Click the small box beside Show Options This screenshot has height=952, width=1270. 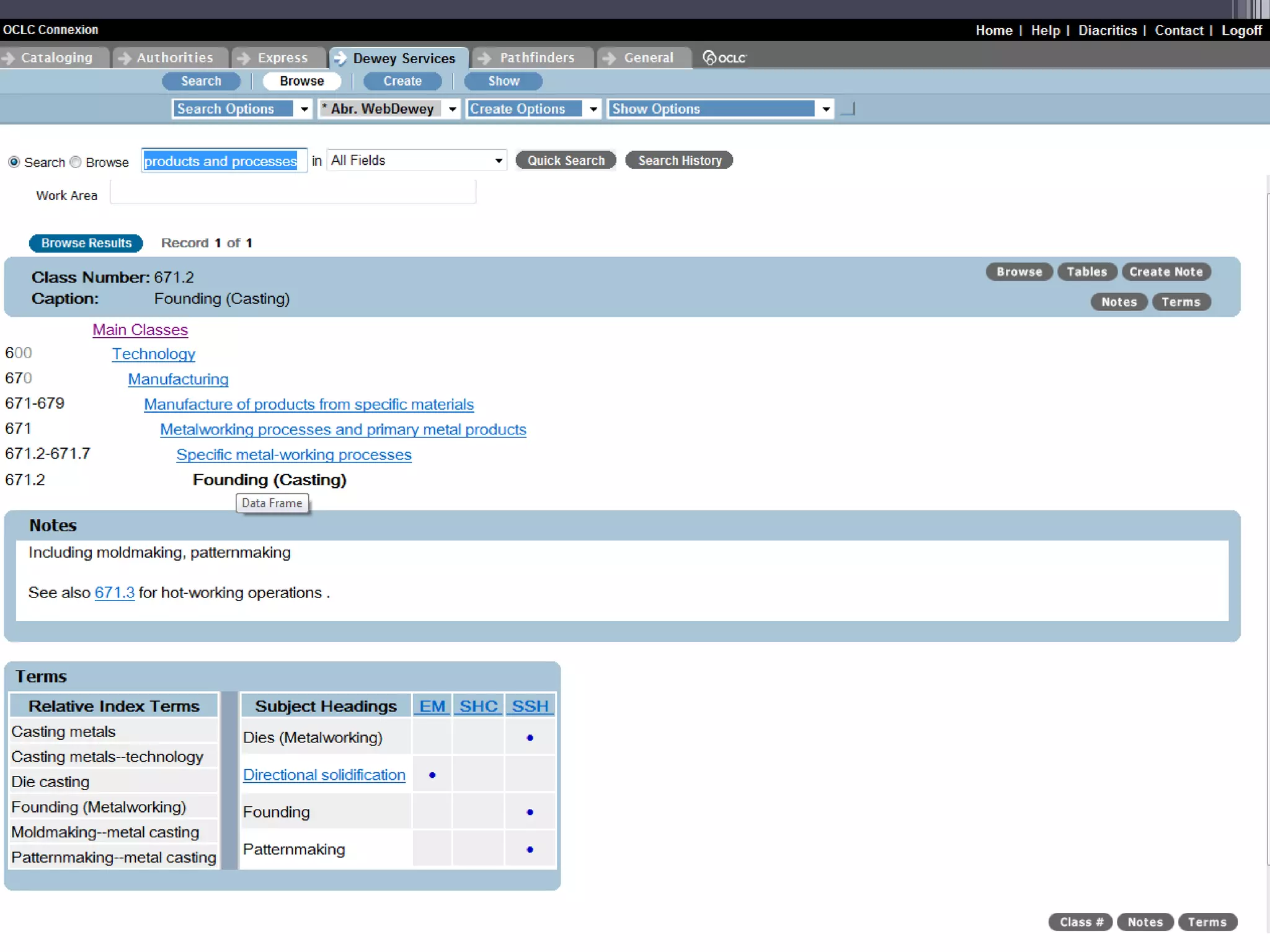848,109
